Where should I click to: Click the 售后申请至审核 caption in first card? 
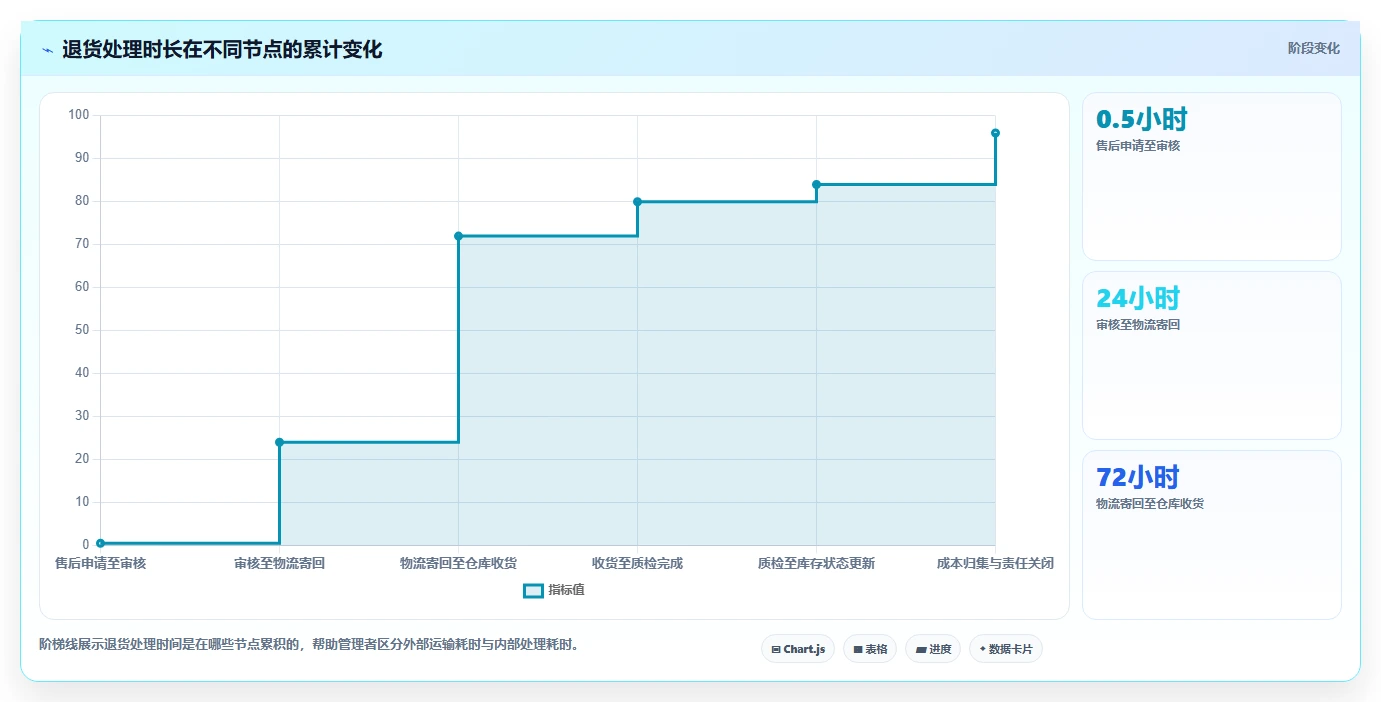click(1138, 146)
